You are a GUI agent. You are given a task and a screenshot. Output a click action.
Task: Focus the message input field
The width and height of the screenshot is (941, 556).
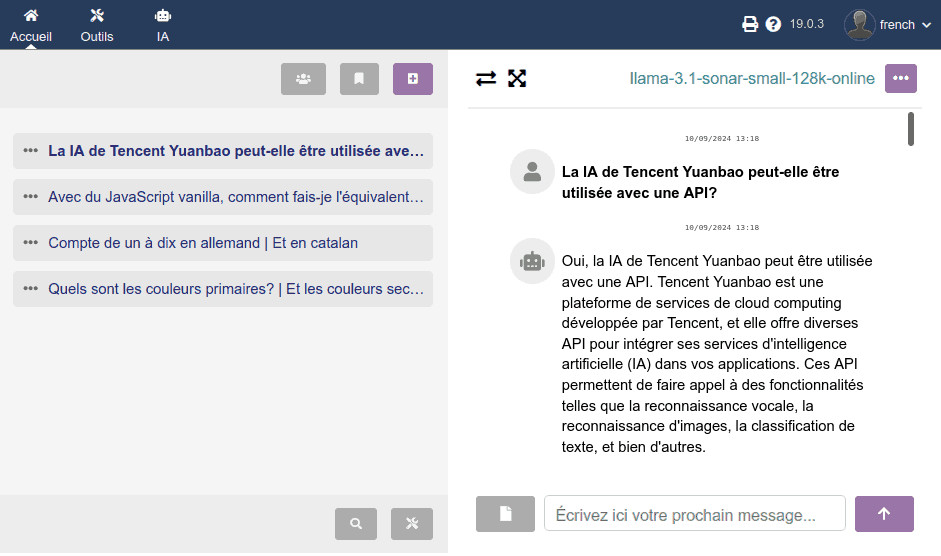(695, 514)
